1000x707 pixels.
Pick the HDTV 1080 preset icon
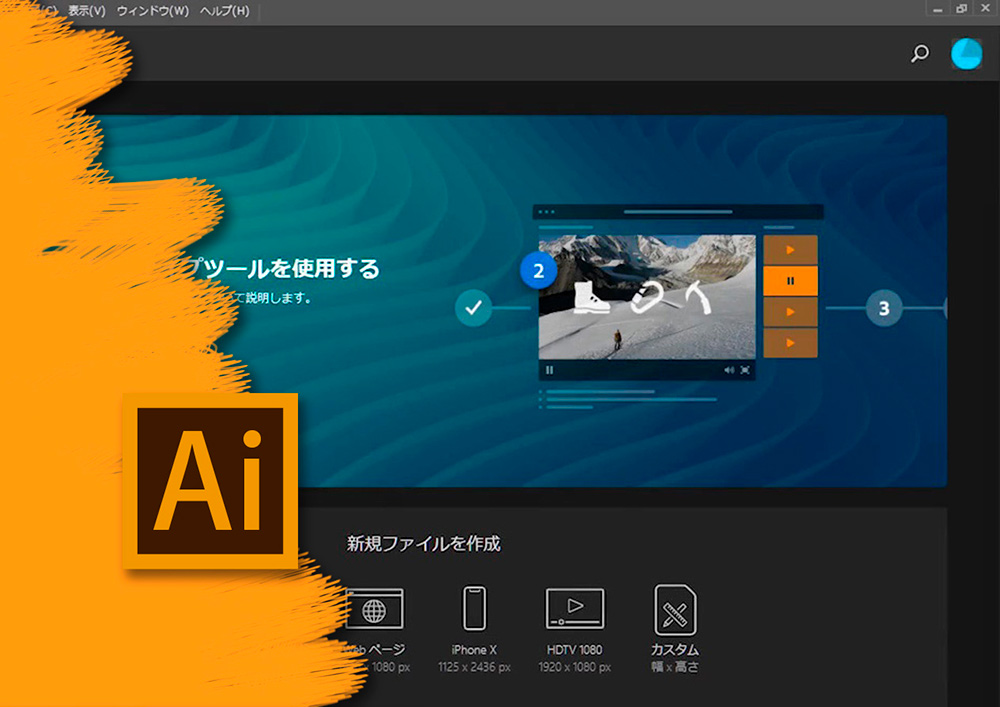point(574,608)
